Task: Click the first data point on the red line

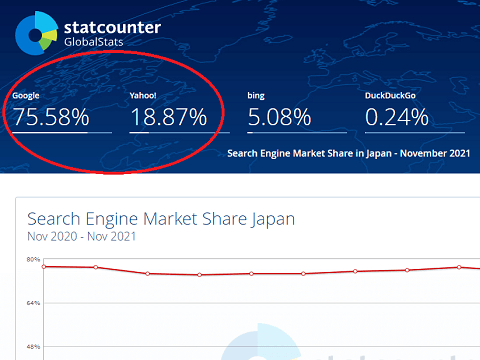Action: pos(44,267)
